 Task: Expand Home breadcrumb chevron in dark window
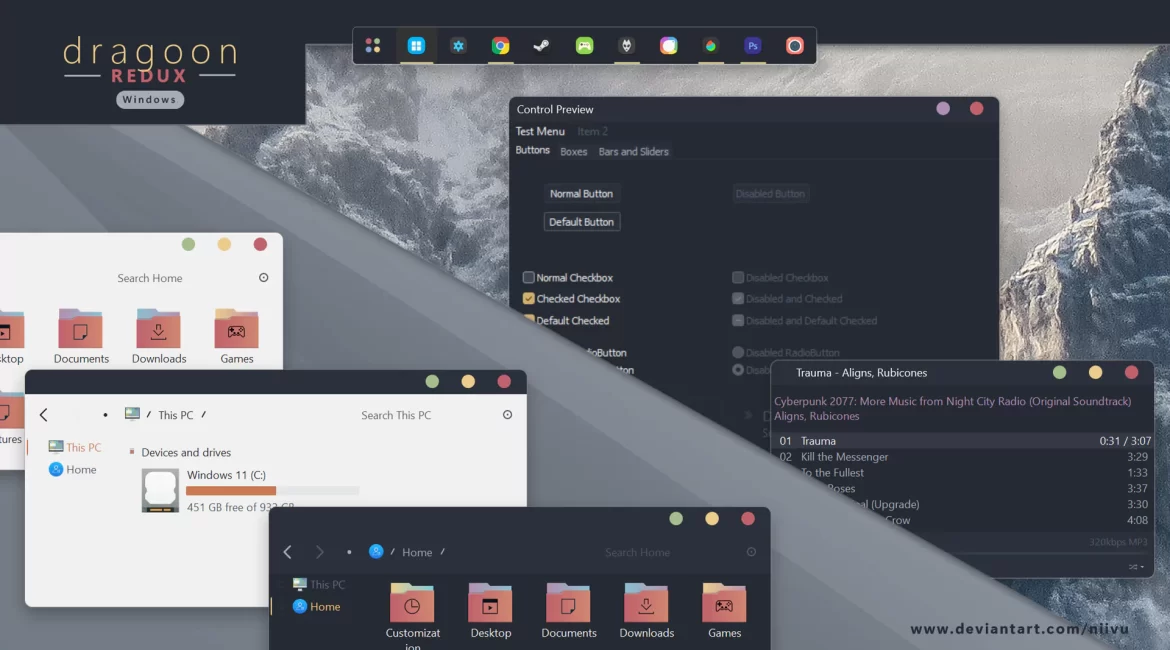[x=443, y=552]
